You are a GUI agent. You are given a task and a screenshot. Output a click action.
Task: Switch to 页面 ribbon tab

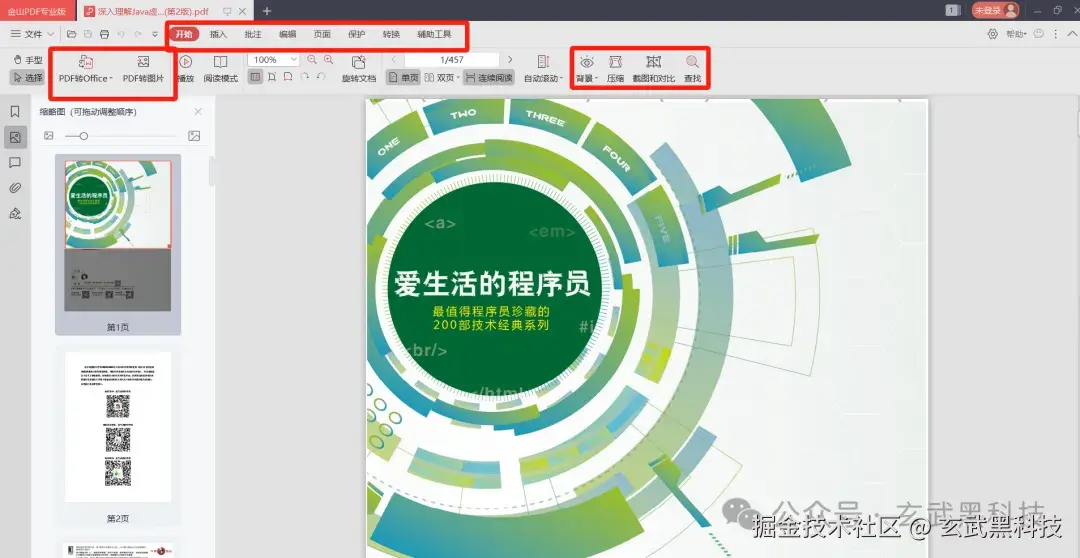click(322, 34)
